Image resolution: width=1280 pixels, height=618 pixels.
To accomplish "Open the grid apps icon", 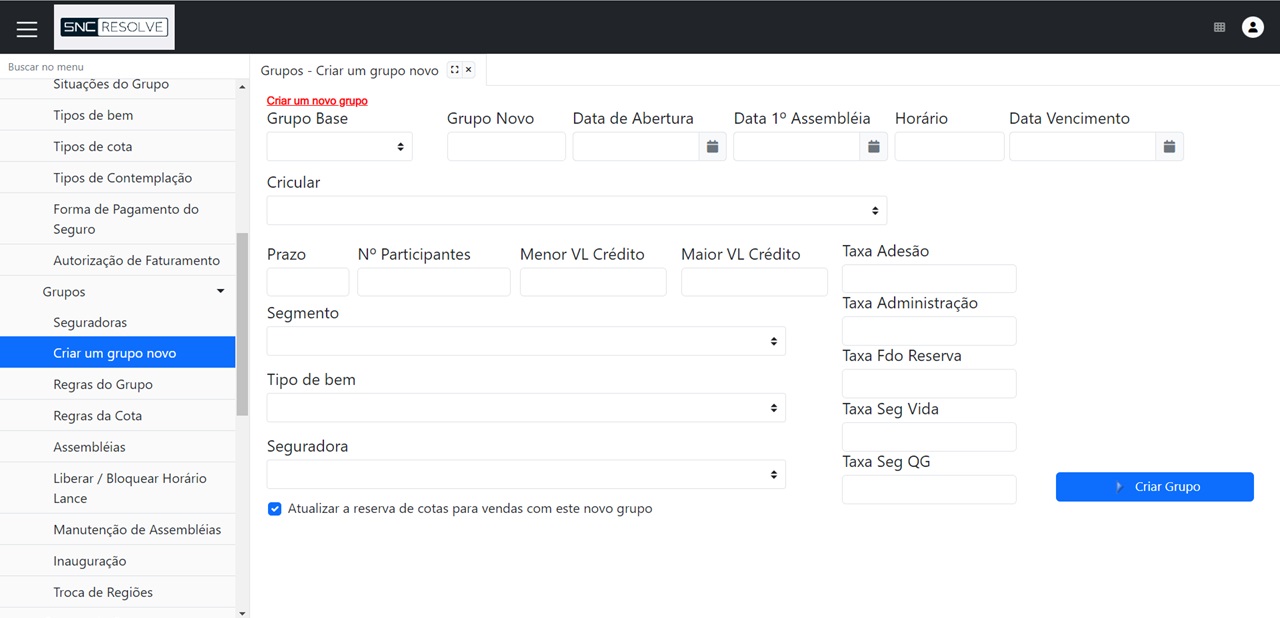I will [x=1219, y=28].
